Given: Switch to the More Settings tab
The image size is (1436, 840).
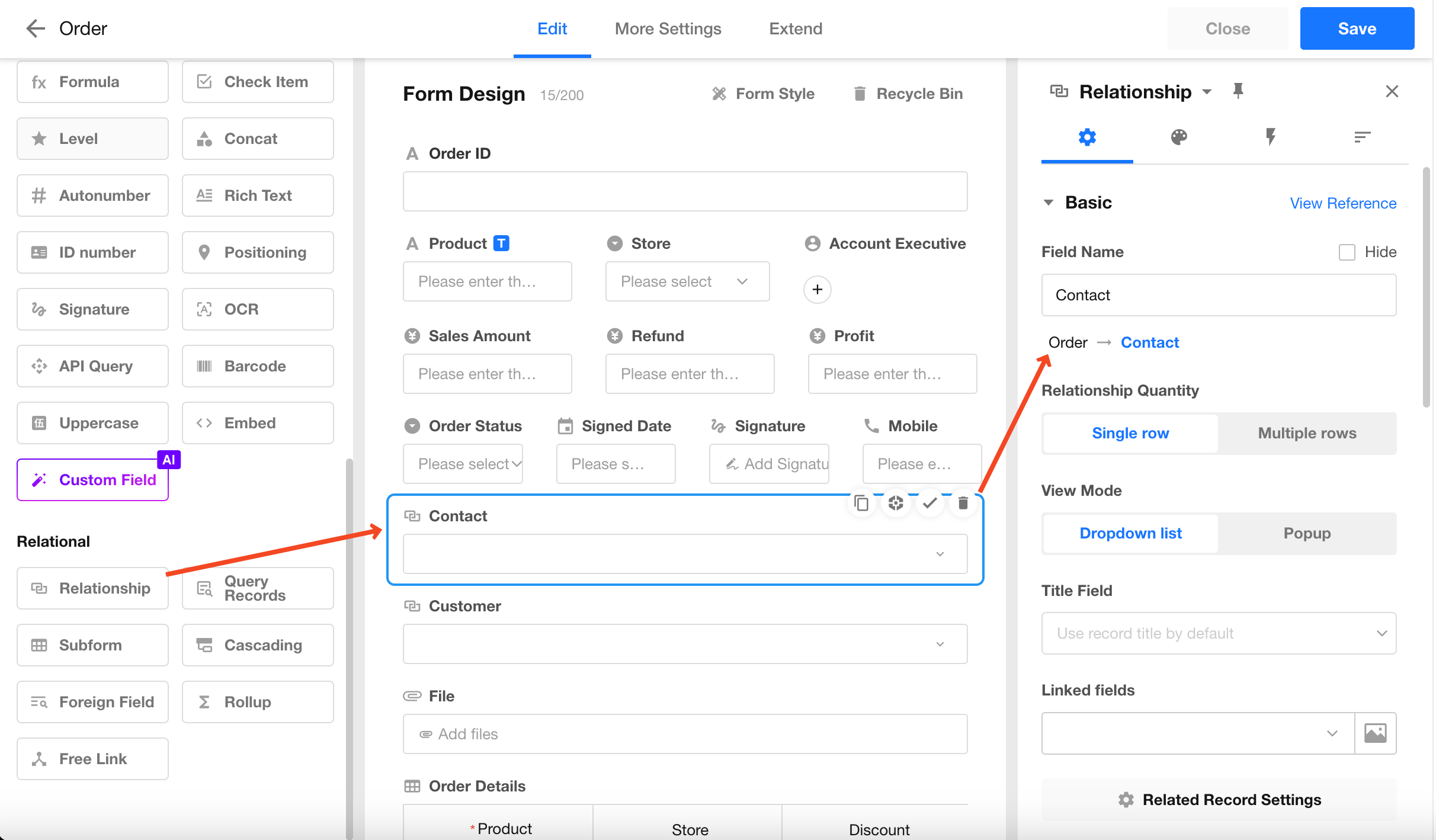Looking at the screenshot, I should pos(668,28).
